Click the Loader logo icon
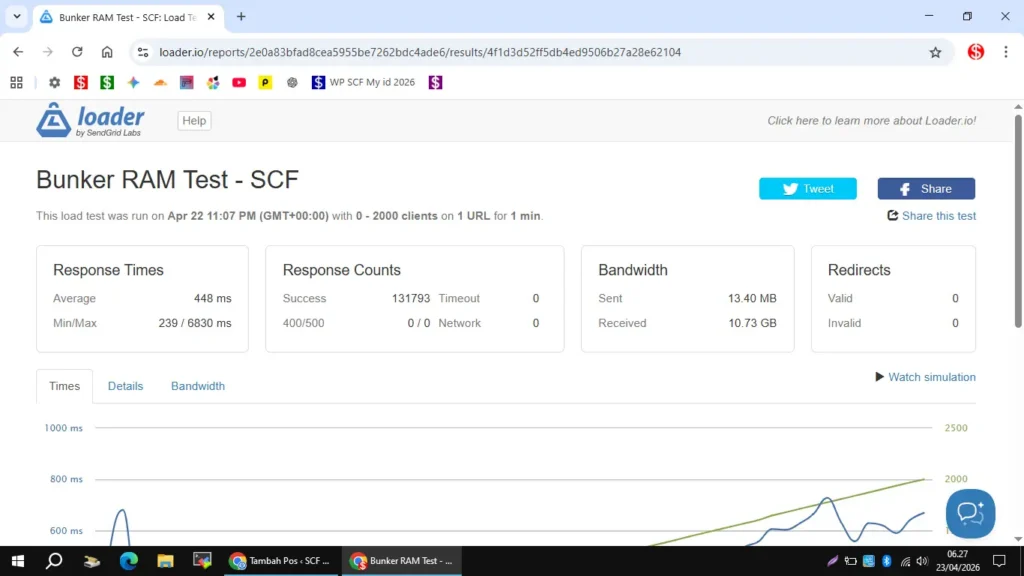 (54, 120)
